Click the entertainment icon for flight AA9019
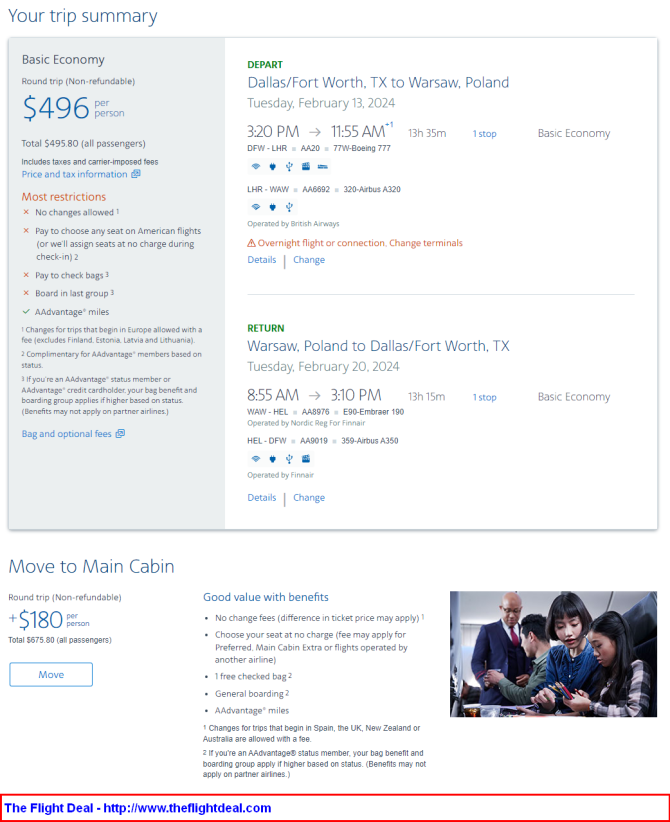 [x=304, y=459]
